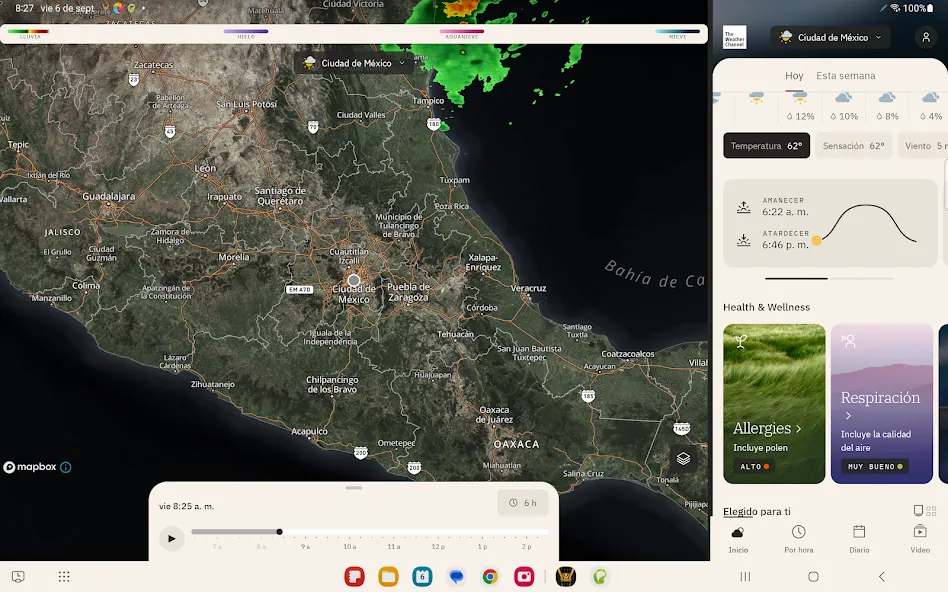Click the radar timeline slider handle

pyautogui.click(x=279, y=532)
